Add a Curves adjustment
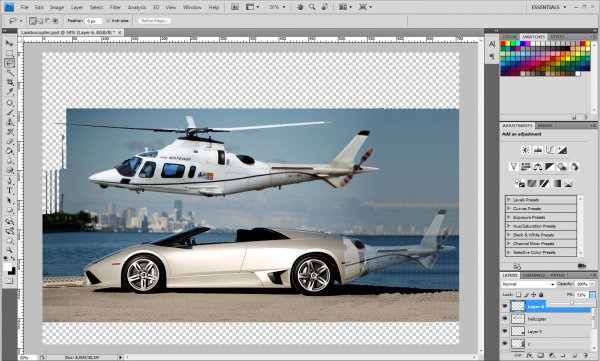600x361 pixels. pyautogui.click(x=550, y=150)
